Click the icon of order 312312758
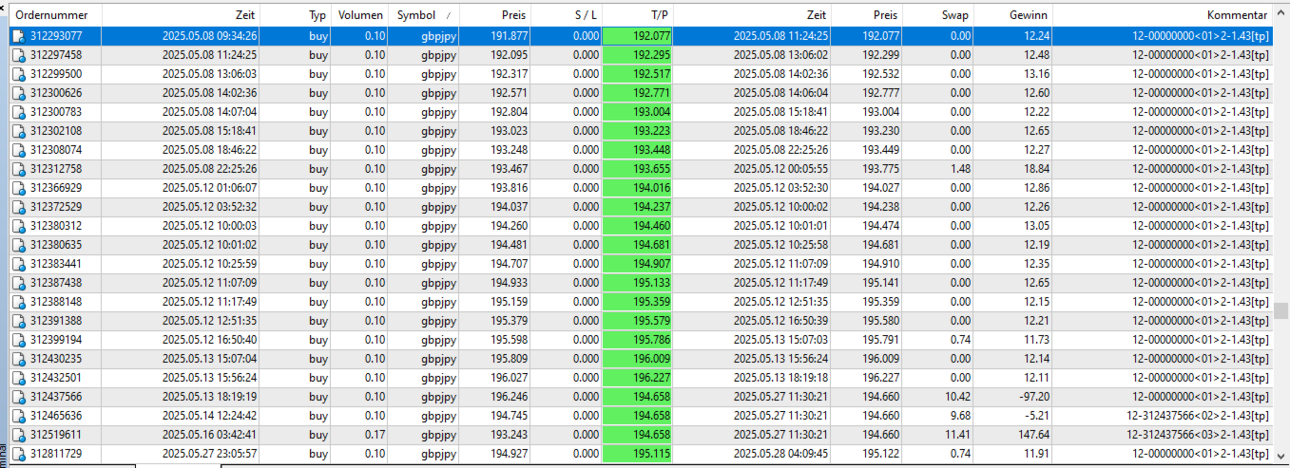1290x468 pixels. [18, 168]
